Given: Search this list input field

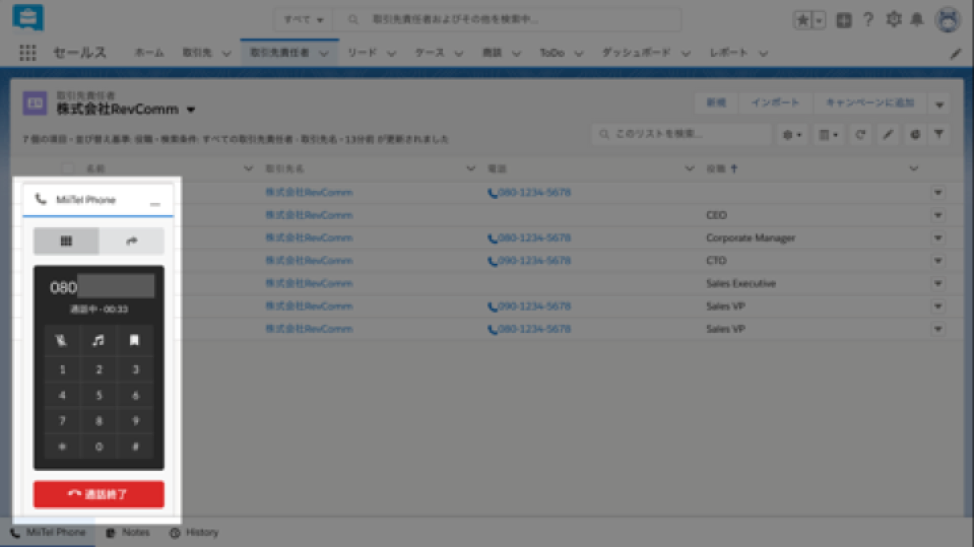Looking at the screenshot, I should click(681, 134).
